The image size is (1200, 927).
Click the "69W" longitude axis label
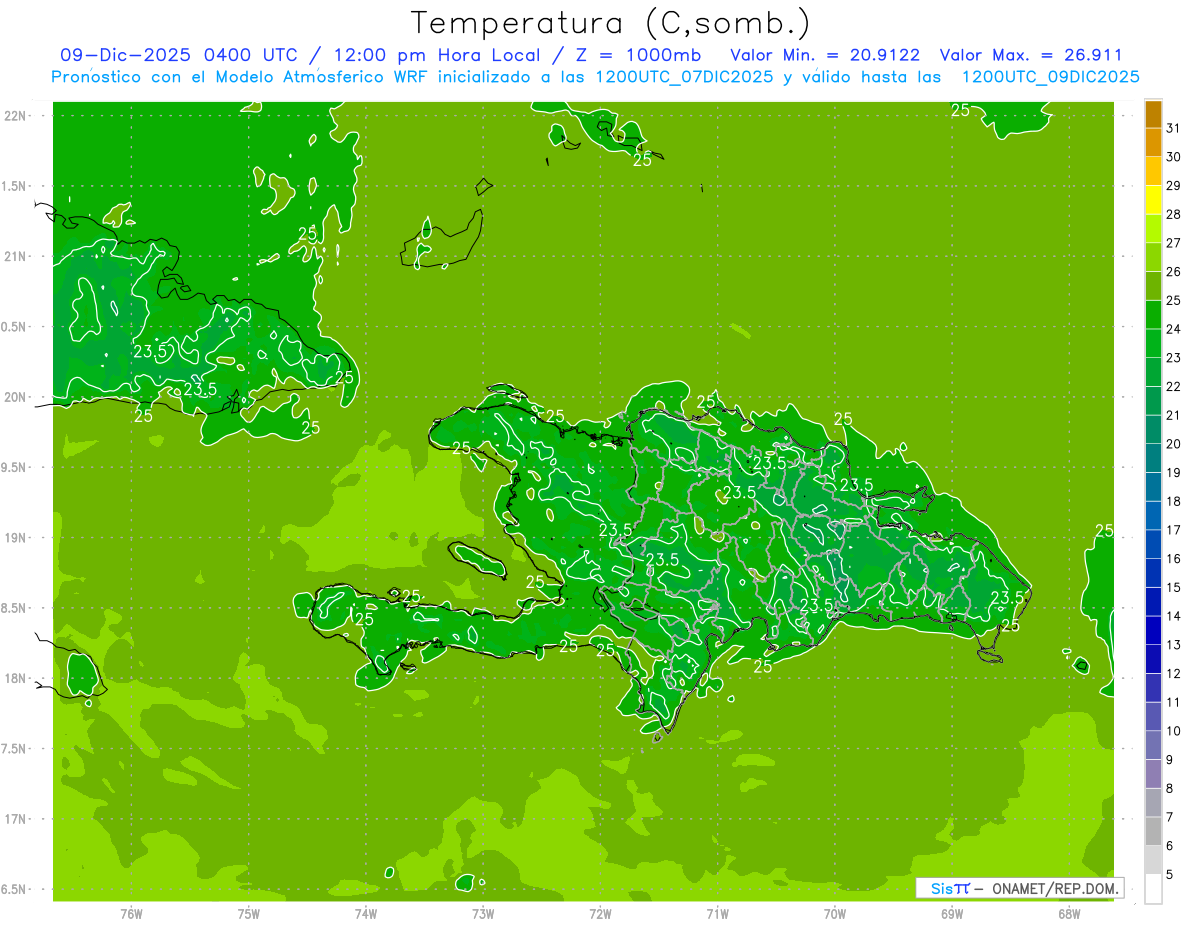(952, 913)
